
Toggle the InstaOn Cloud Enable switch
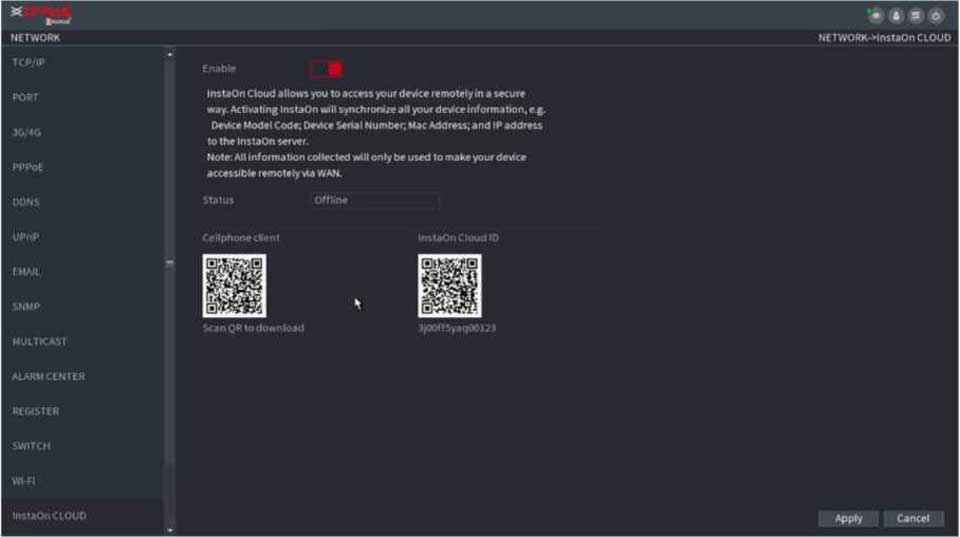[x=326, y=69]
